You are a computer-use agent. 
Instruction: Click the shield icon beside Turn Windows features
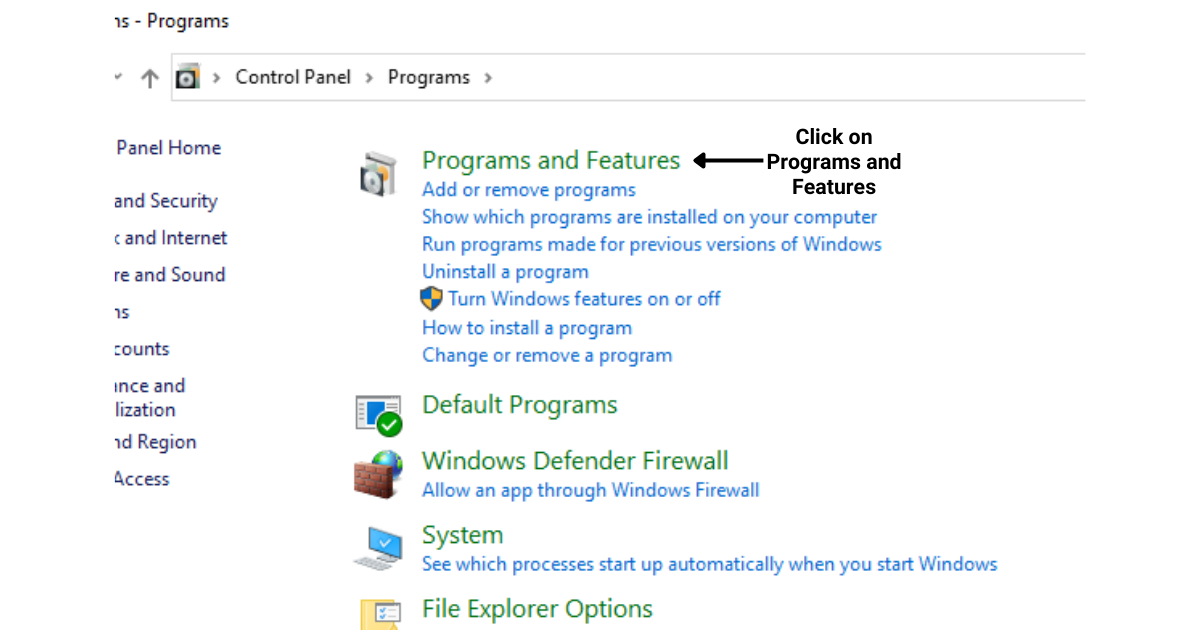pos(431,298)
